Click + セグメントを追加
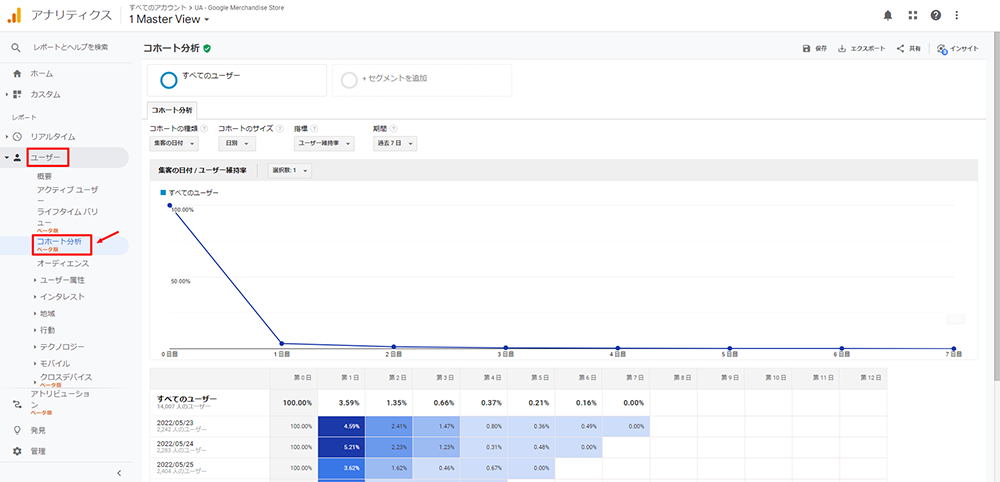This screenshot has height=482, width=1000. (x=422, y=80)
